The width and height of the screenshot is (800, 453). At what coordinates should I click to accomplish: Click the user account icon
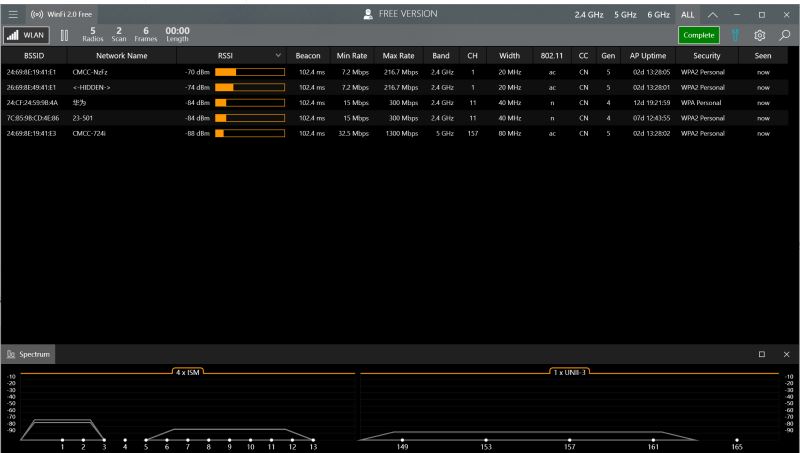[368, 15]
